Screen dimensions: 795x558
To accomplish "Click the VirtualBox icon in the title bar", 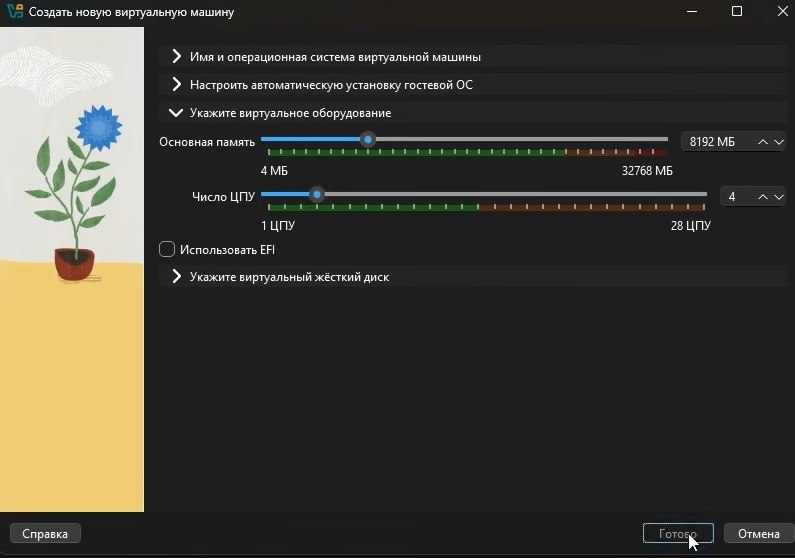I will click(15, 11).
